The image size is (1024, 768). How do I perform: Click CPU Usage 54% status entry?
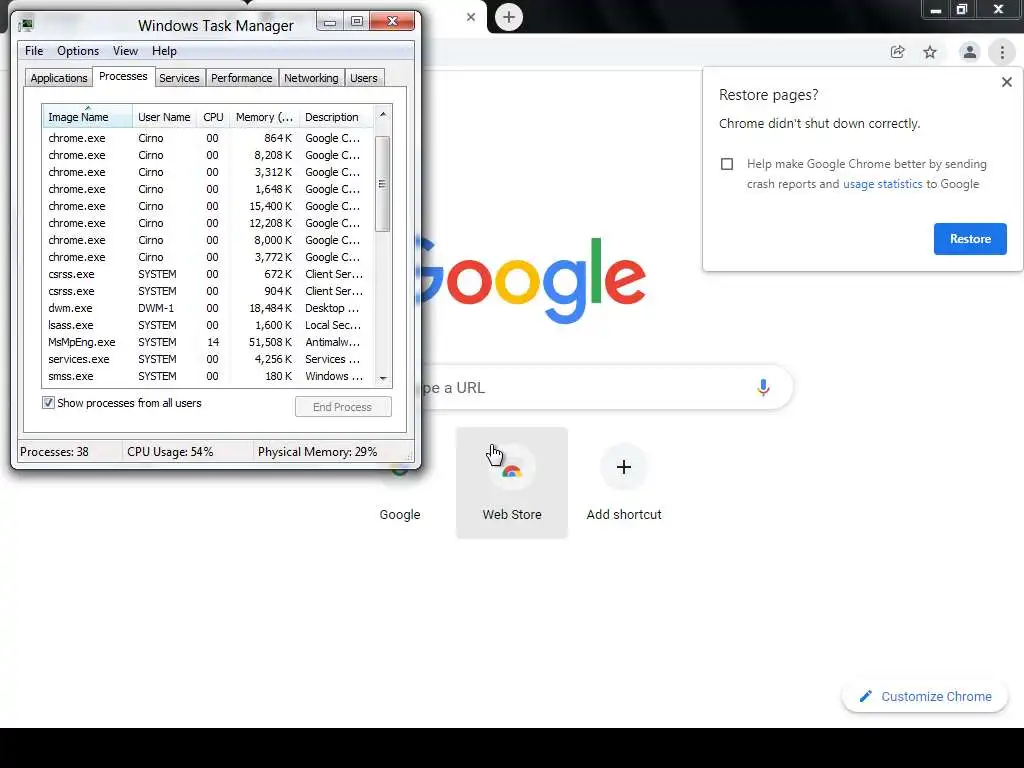tap(170, 452)
